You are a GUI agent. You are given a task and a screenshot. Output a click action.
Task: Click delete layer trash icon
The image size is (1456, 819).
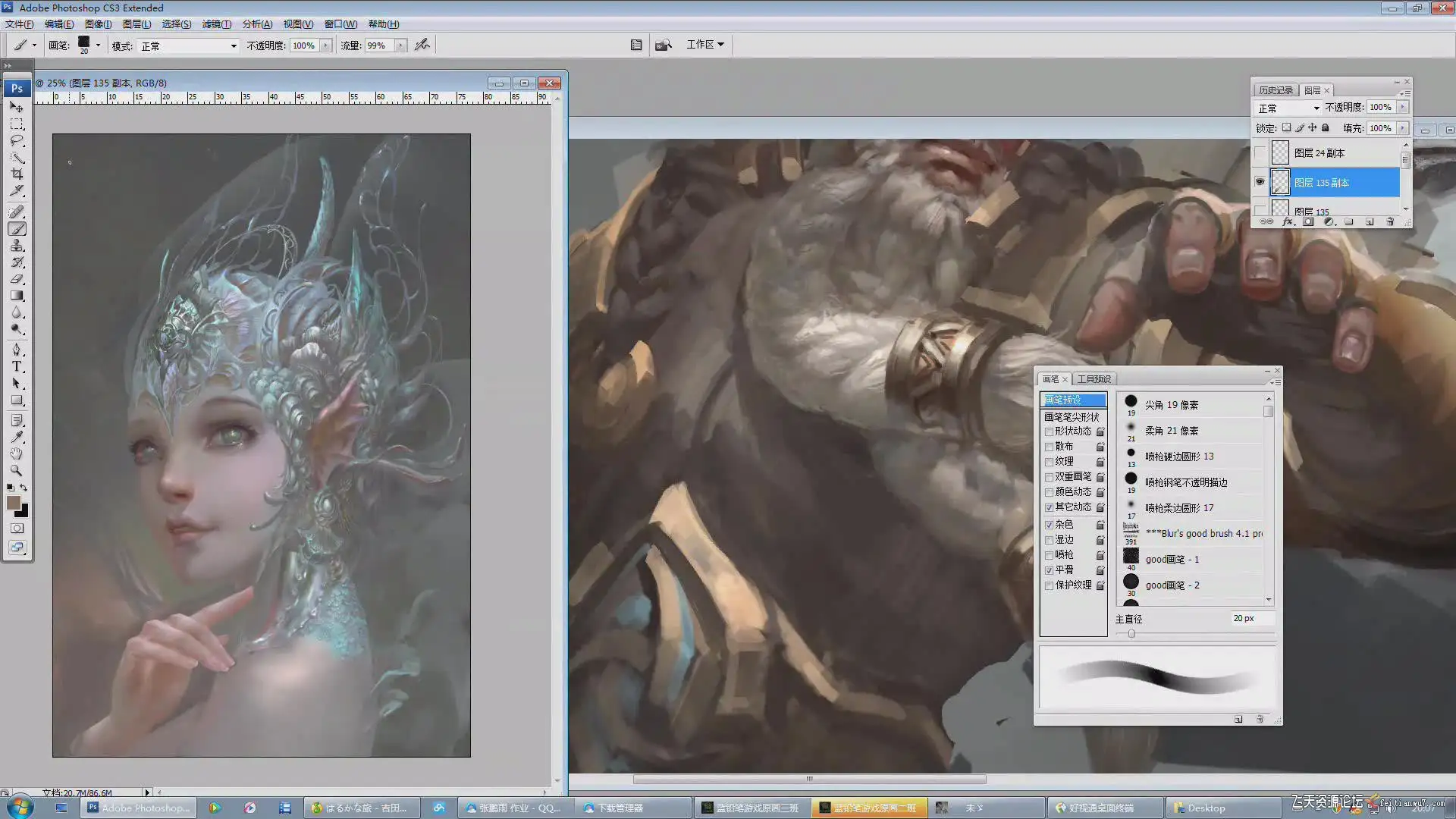pos(1390,222)
